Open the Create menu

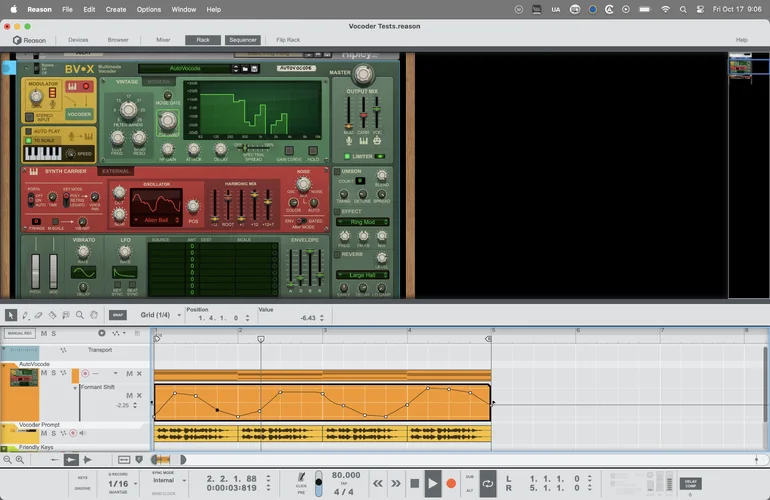coord(116,9)
